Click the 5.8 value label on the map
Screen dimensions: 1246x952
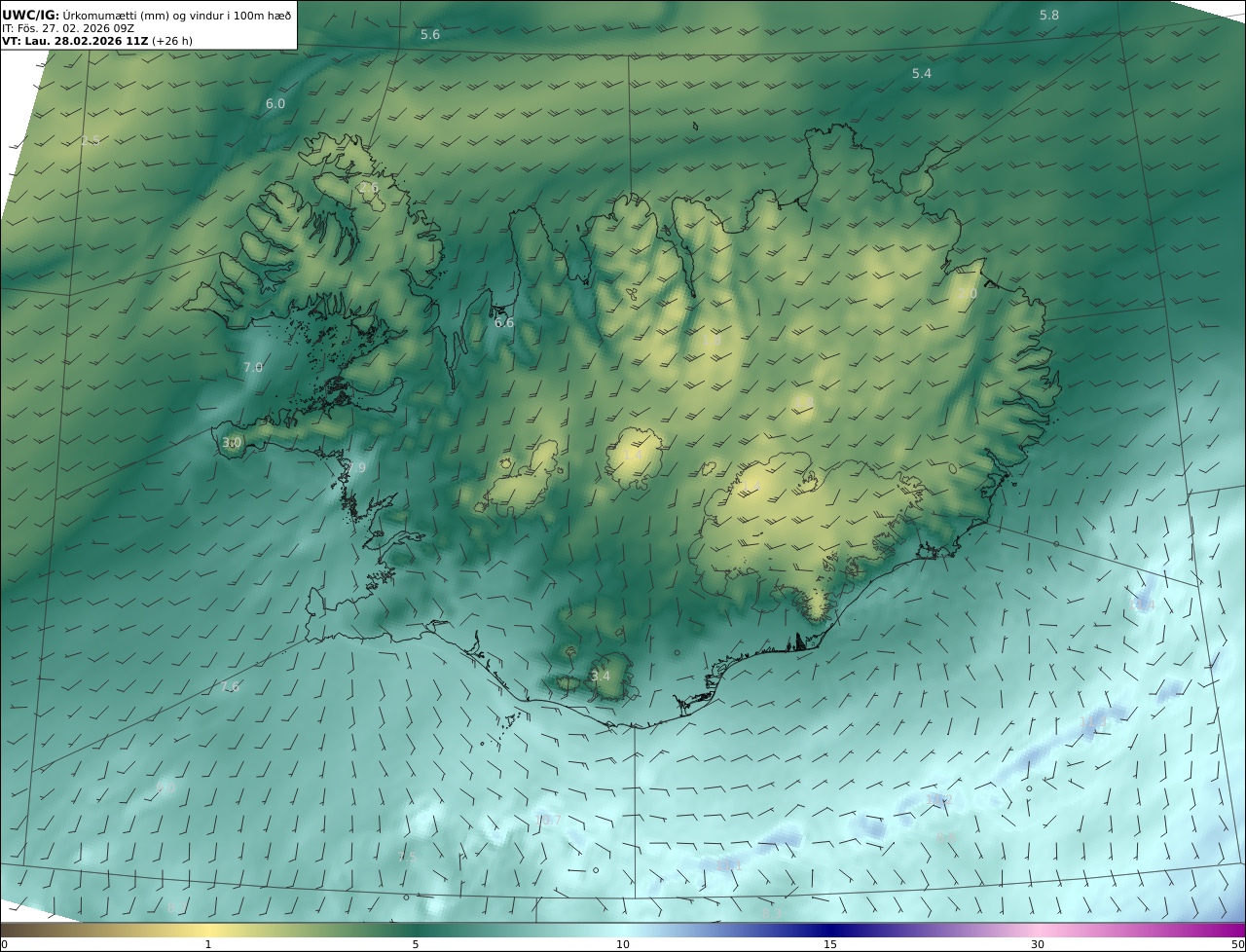[1049, 15]
